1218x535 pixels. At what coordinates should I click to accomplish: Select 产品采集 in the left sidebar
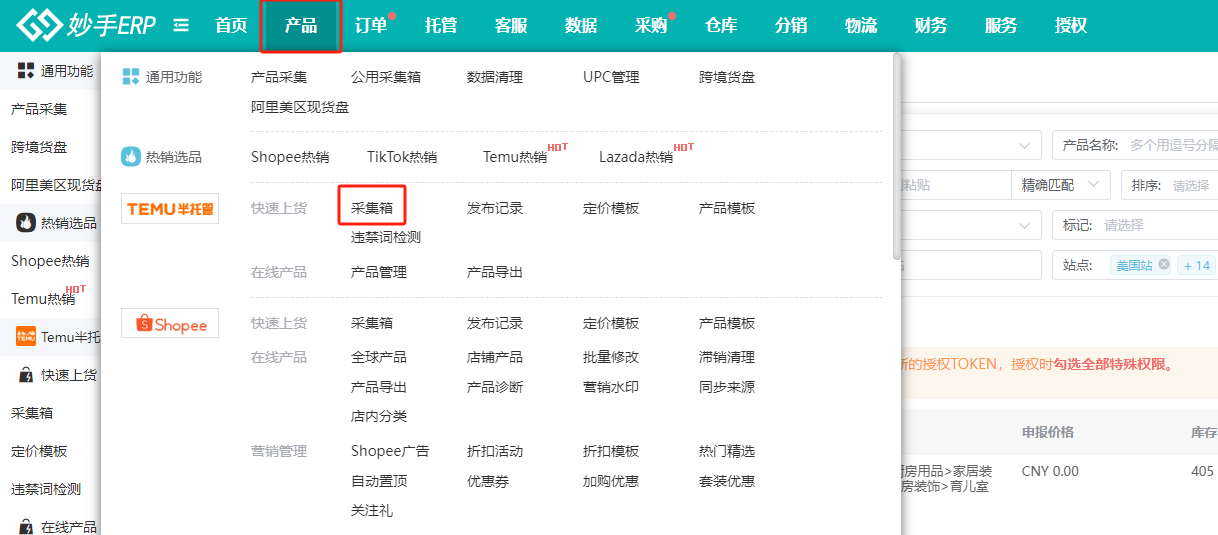[x=39, y=109]
